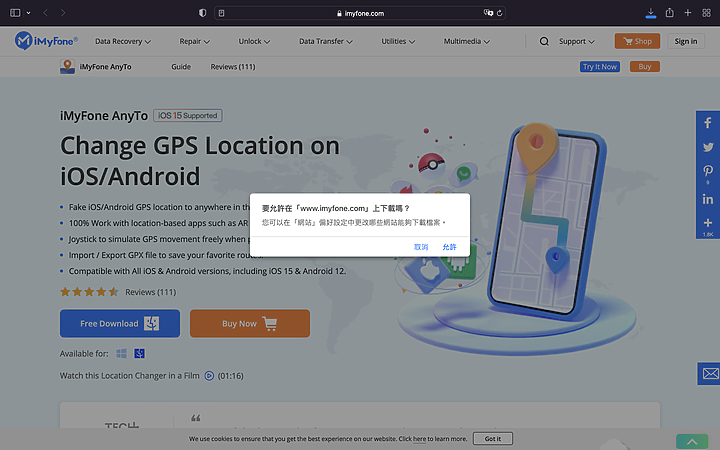Focus the imyfone.com address field

point(360,13)
